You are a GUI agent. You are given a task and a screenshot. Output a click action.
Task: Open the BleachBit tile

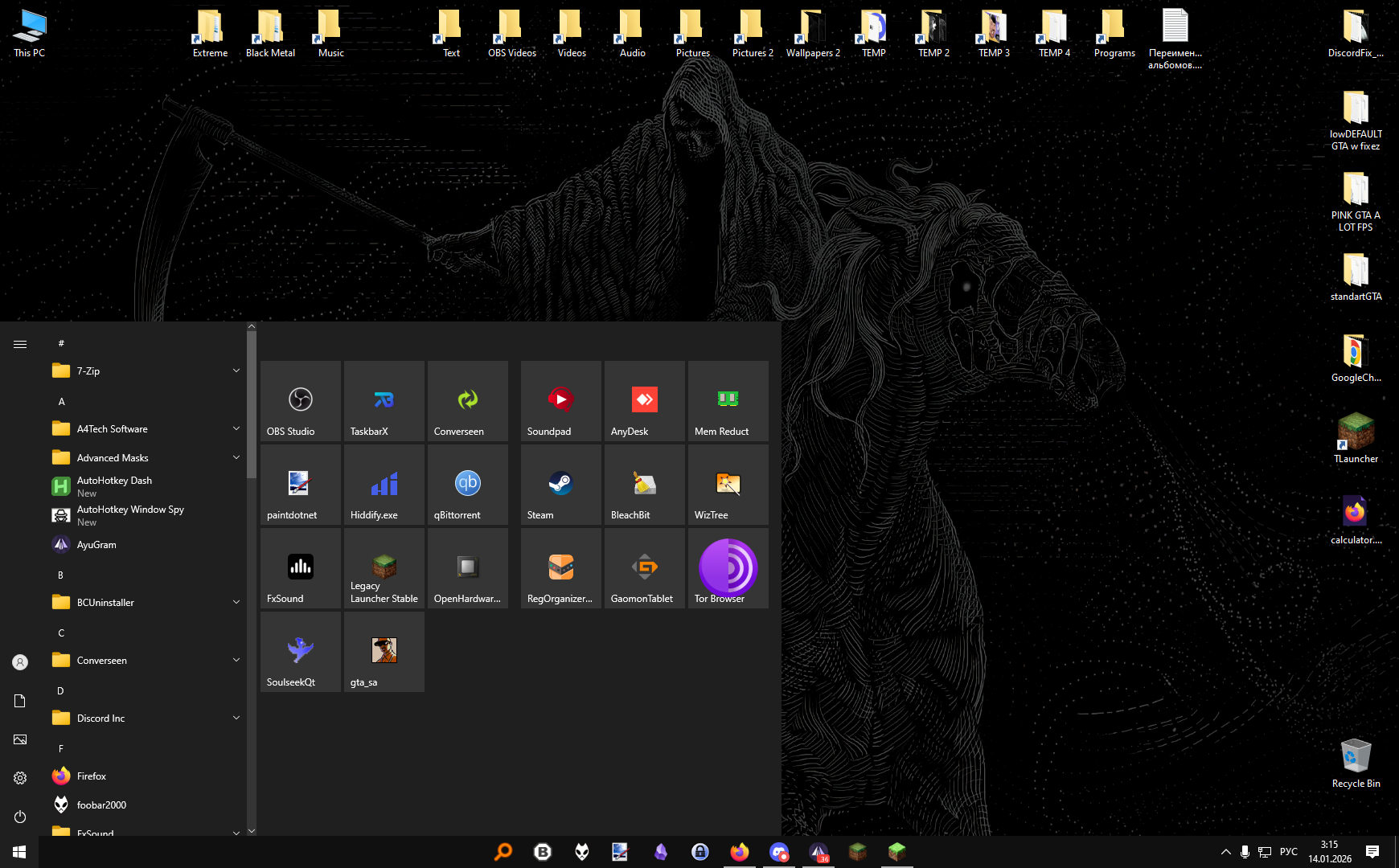(x=645, y=485)
